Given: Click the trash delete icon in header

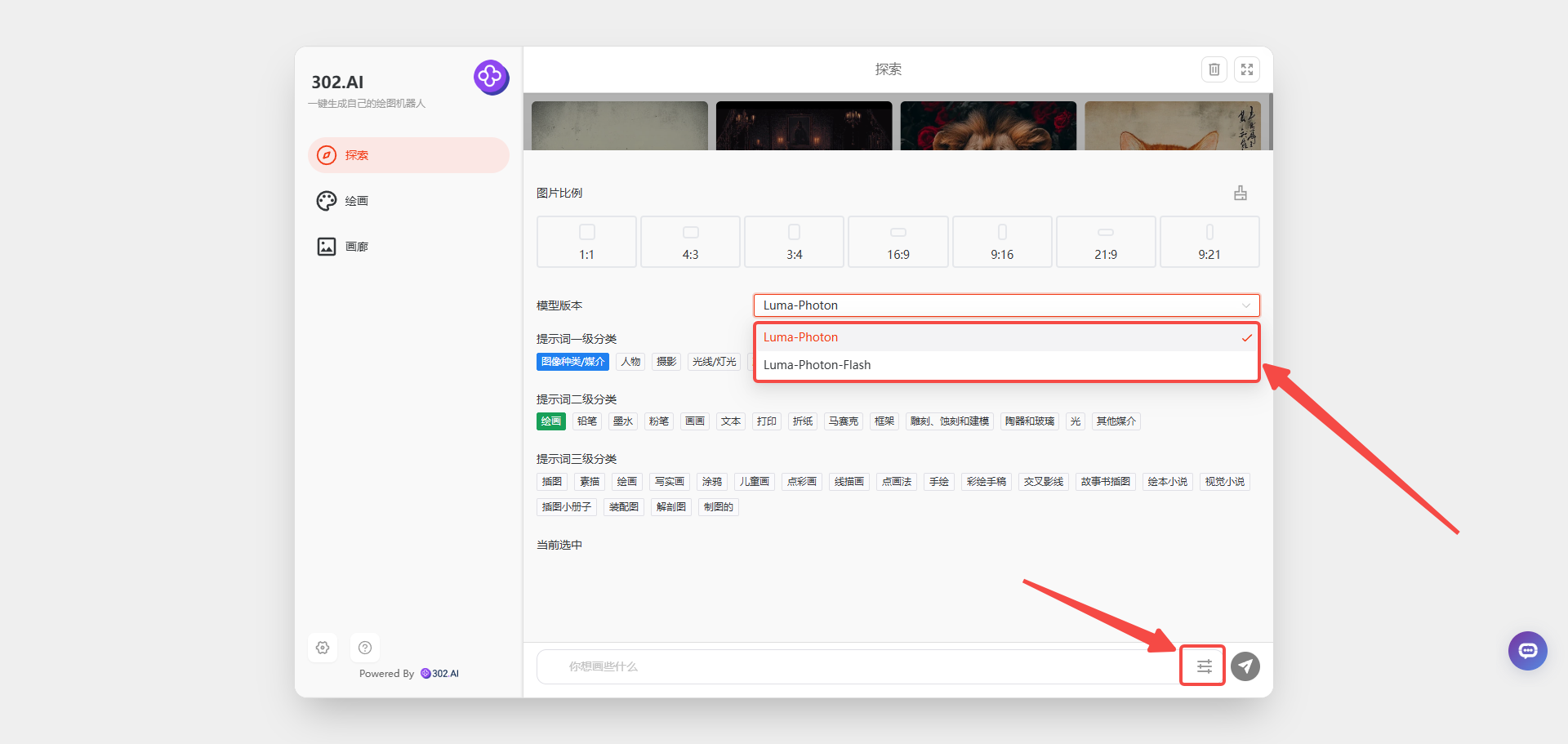Looking at the screenshot, I should tap(1214, 69).
